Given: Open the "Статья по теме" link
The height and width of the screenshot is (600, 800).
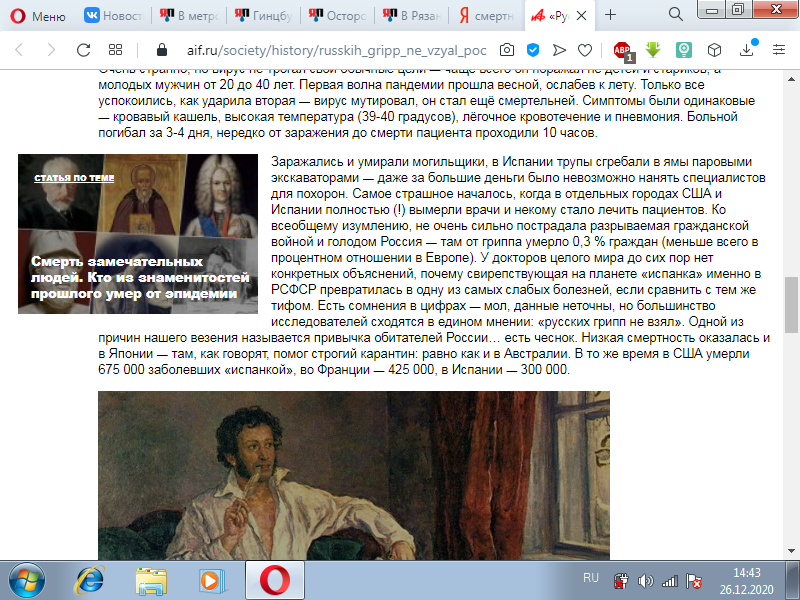Looking at the screenshot, I should tap(74, 178).
